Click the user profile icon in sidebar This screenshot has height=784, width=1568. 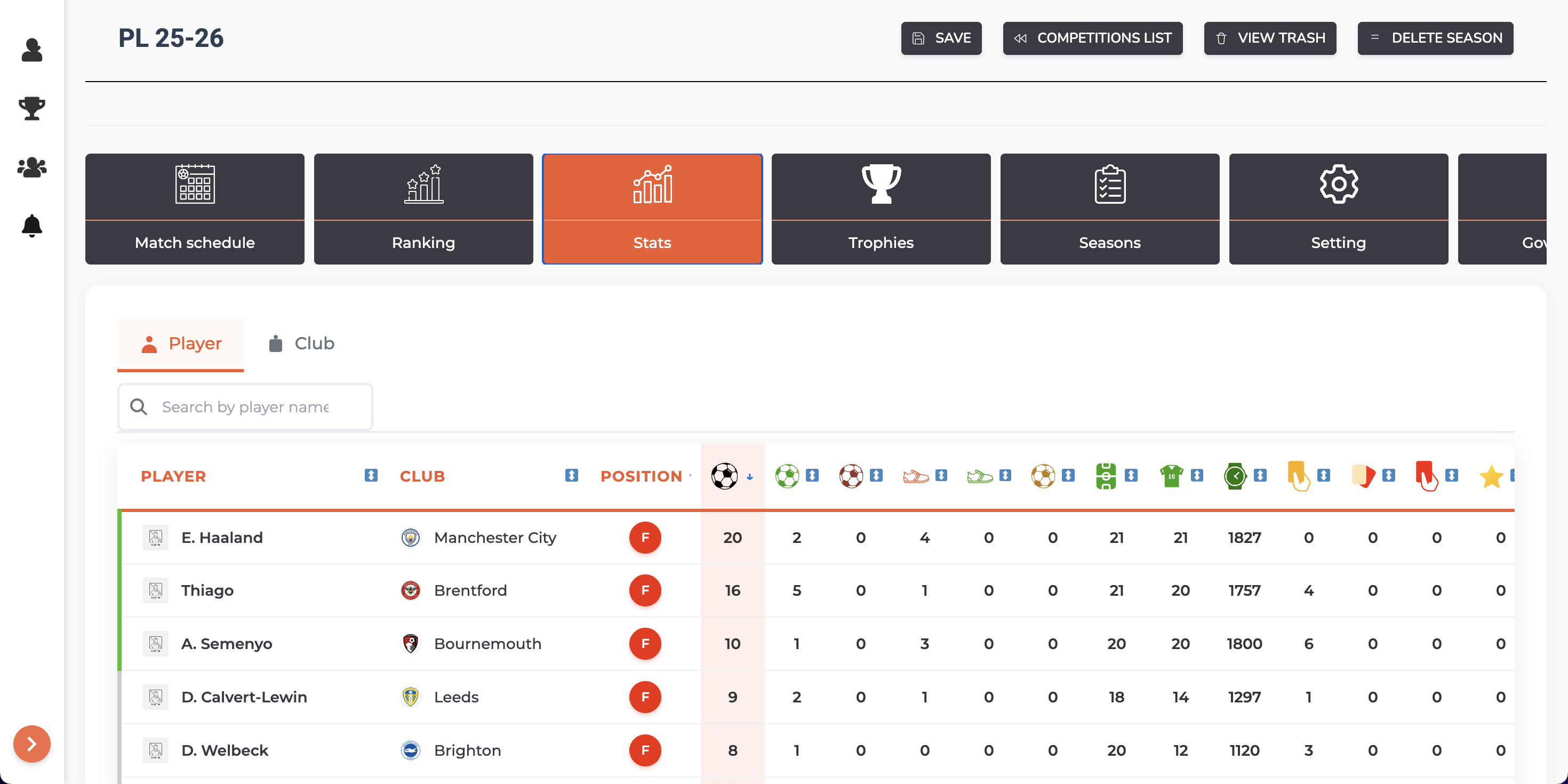click(x=31, y=50)
